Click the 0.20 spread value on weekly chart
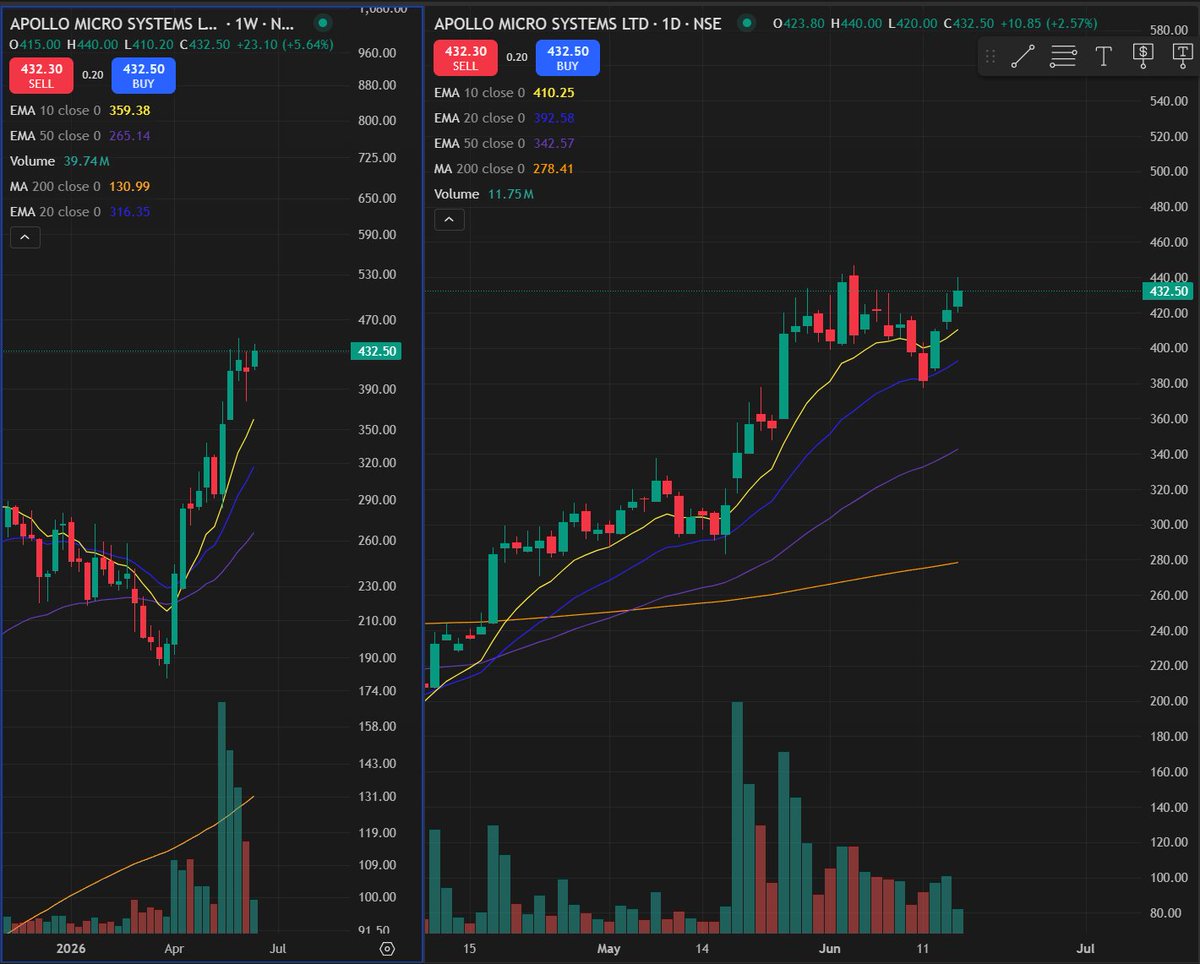1200x964 pixels. [92, 74]
